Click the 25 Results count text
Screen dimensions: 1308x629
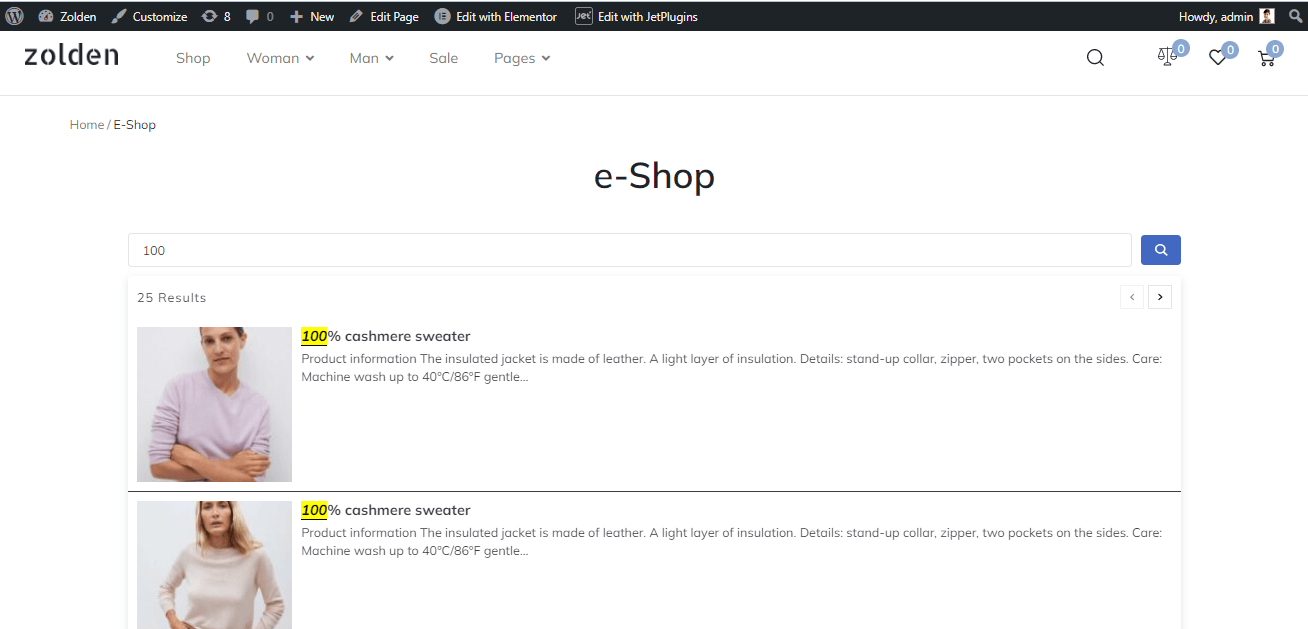pyautogui.click(x=172, y=298)
